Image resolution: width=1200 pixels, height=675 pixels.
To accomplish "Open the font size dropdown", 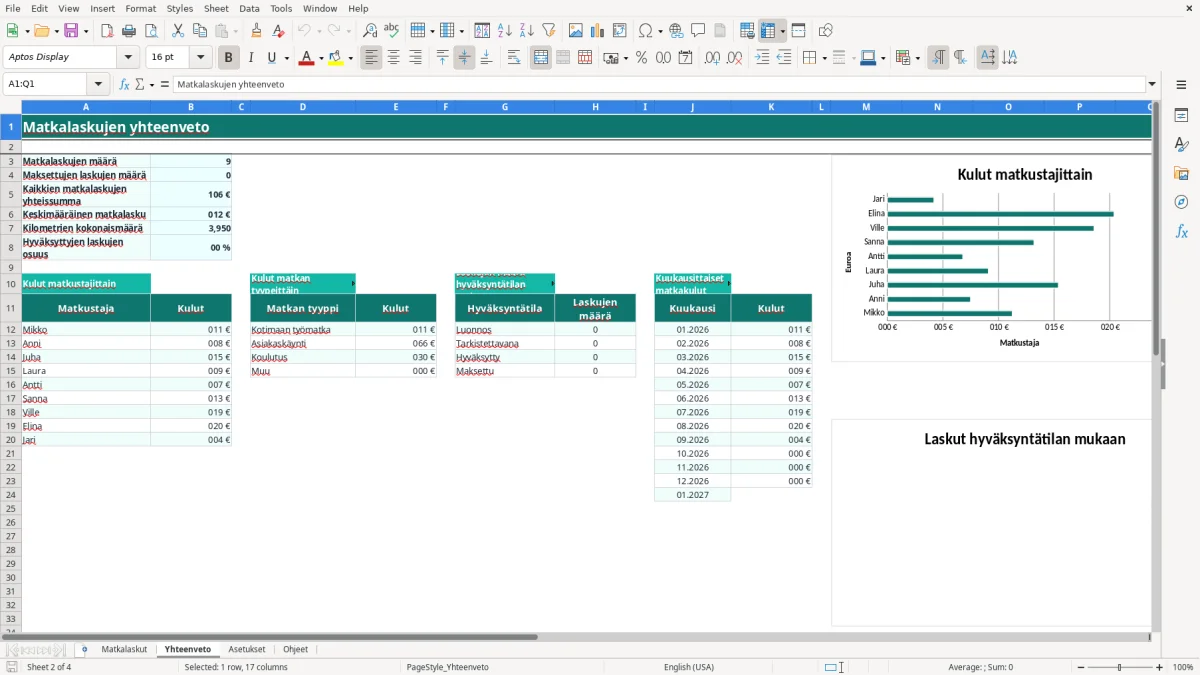I will 200,58.
